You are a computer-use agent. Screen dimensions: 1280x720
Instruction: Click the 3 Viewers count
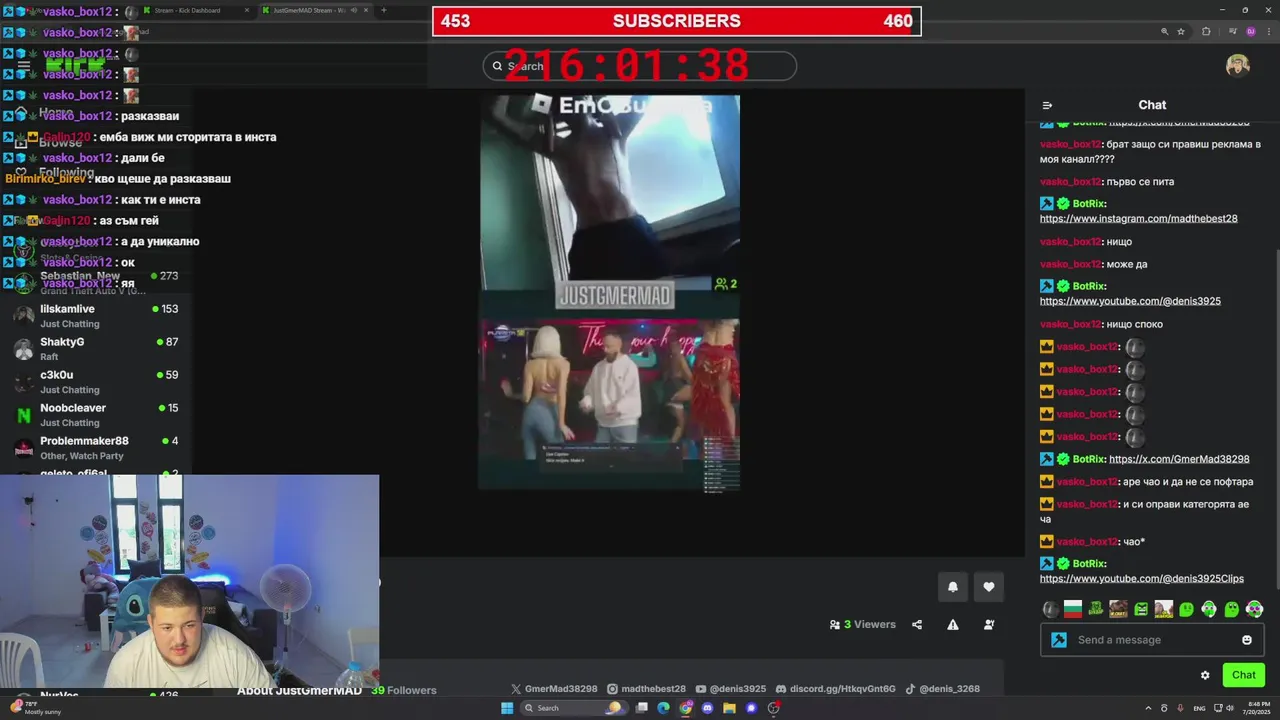[x=863, y=625]
